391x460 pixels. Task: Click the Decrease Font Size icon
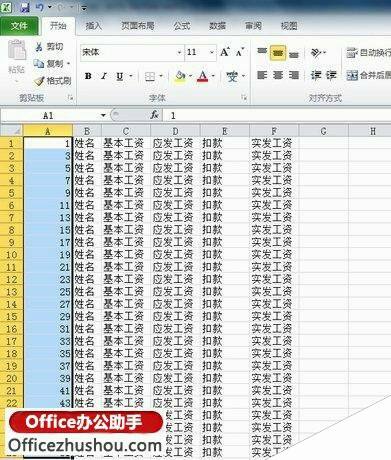[x=240, y=52]
